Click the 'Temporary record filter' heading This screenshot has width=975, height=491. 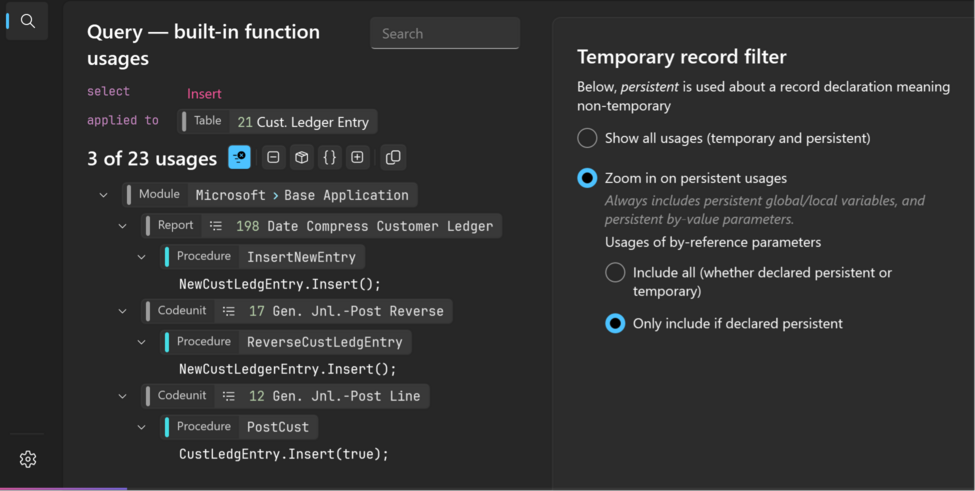682,57
